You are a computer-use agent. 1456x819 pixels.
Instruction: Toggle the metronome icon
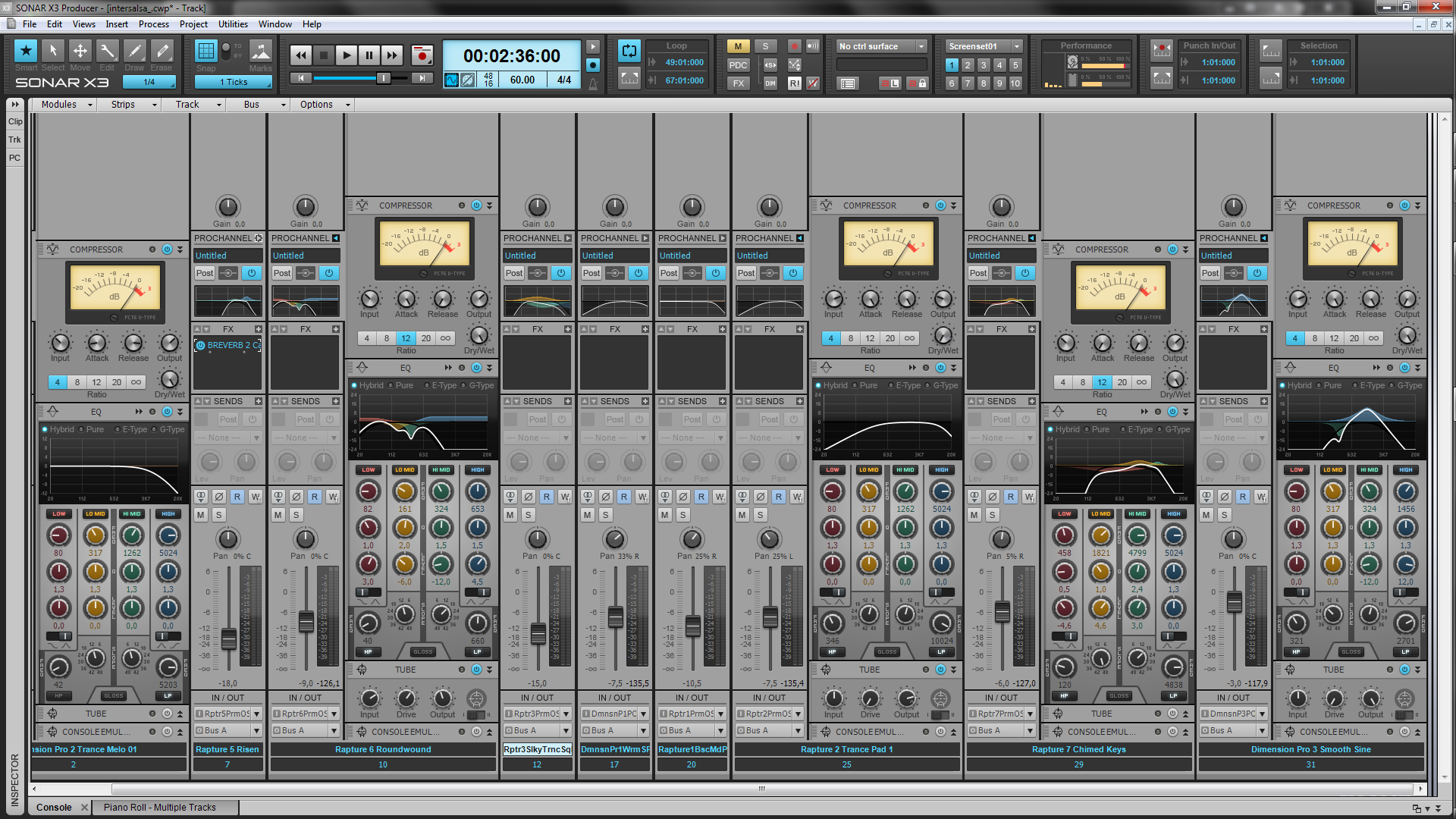coord(593,83)
